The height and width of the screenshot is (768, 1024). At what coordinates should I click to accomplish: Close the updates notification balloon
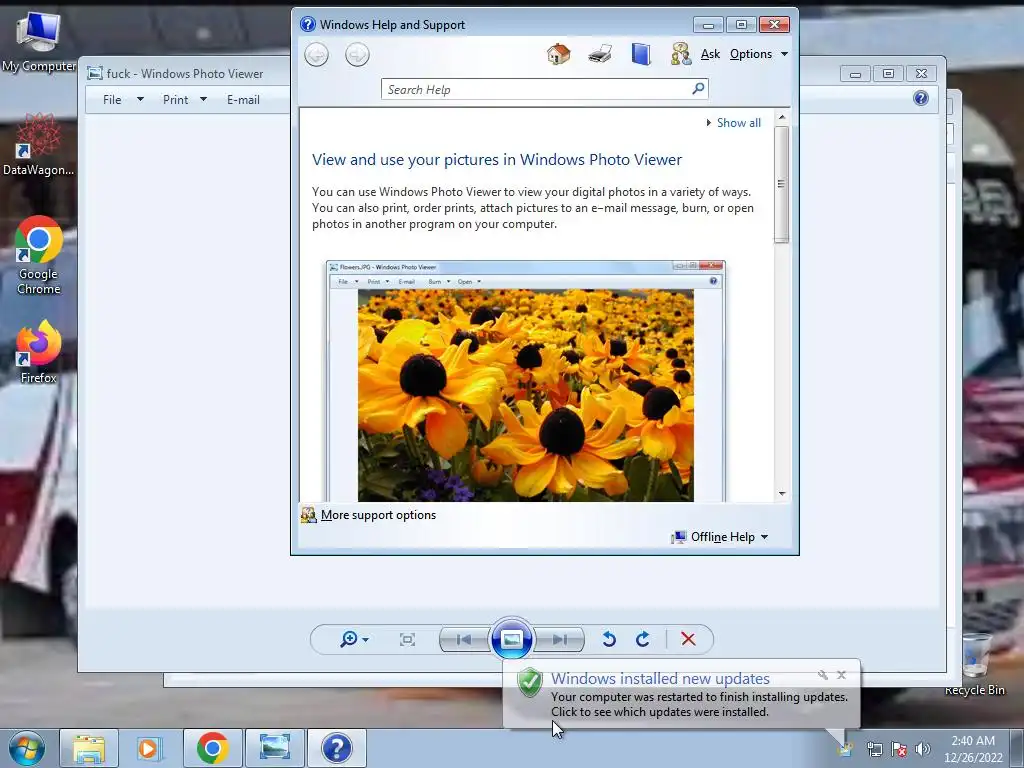coord(841,675)
